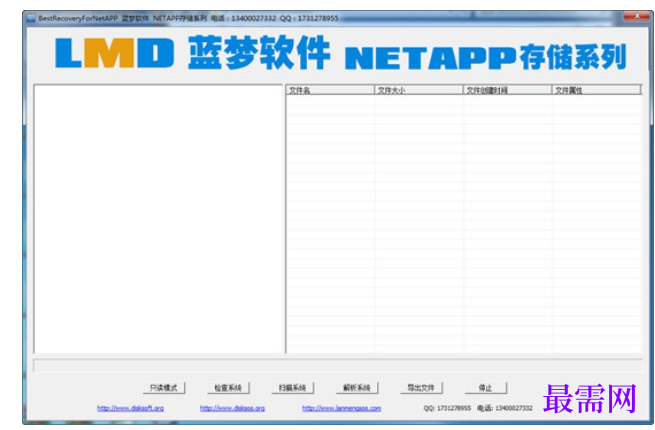Screen dimensions: 655x430
Task: Open the www.lanmengsos.com link
Action: coord(342,408)
